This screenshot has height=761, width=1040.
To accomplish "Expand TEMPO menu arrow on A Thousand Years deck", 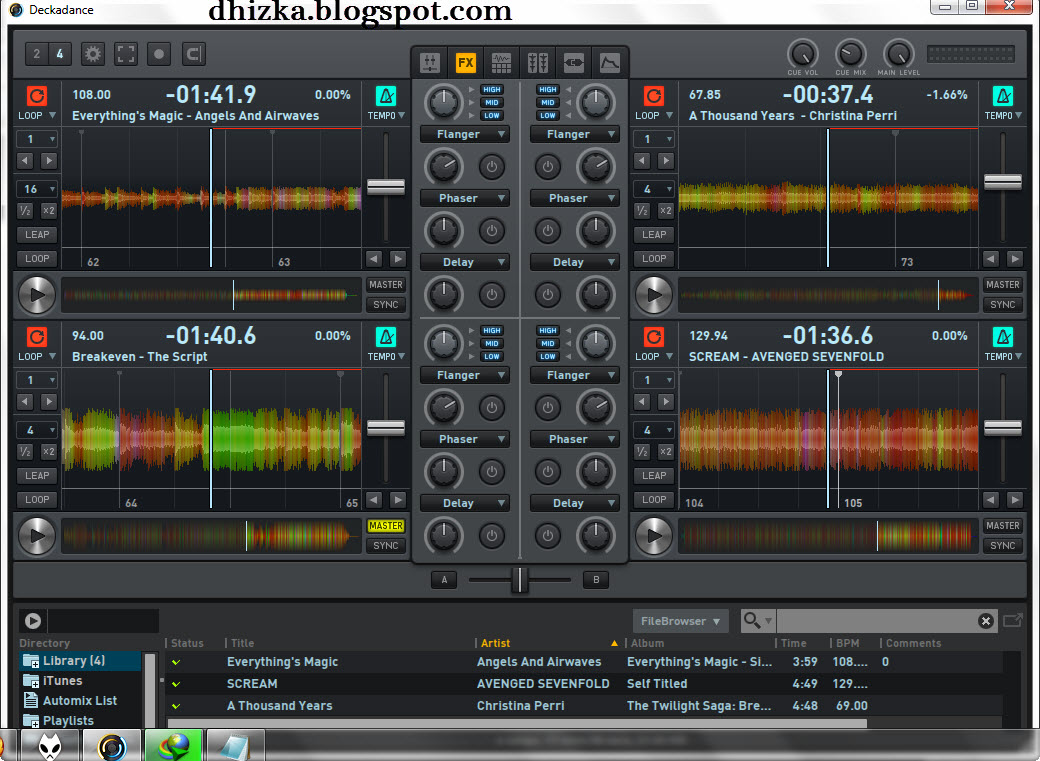I will (1019, 115).
